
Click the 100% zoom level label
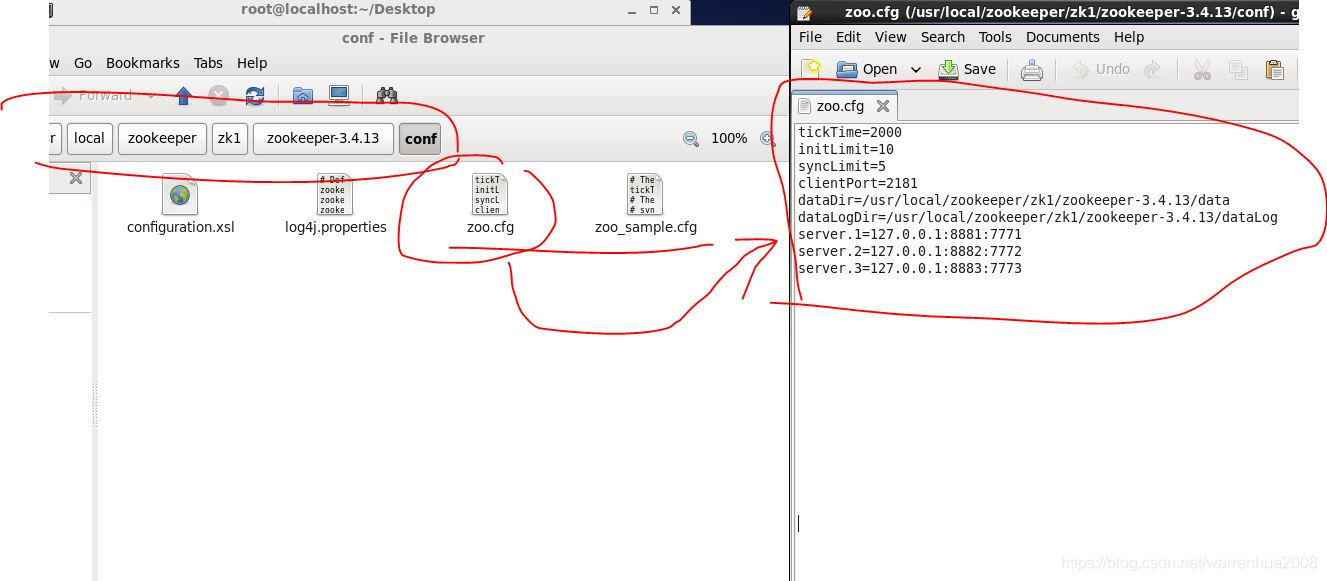tap(729, 139)
